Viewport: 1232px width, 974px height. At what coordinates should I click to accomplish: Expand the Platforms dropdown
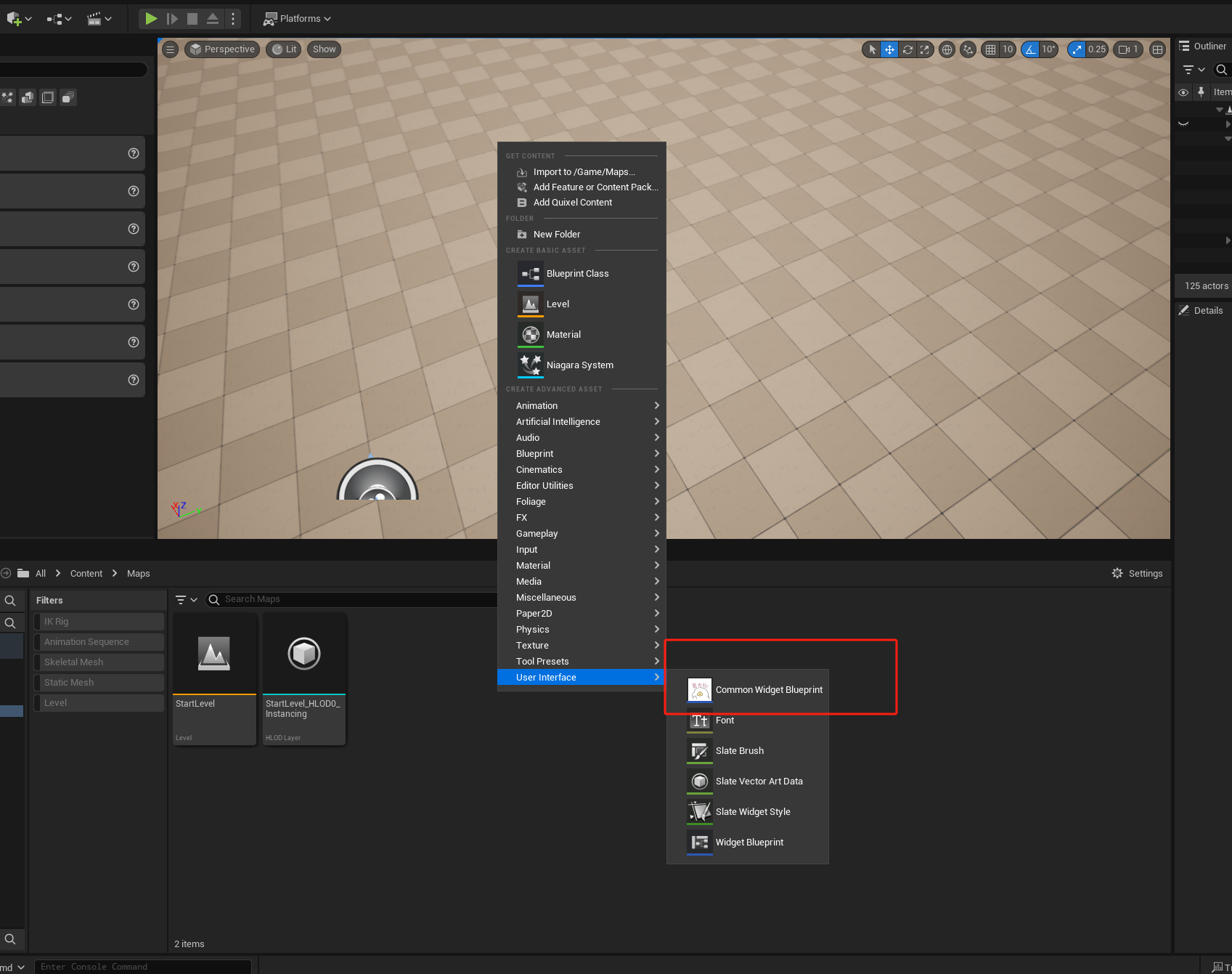click(327, 18)
